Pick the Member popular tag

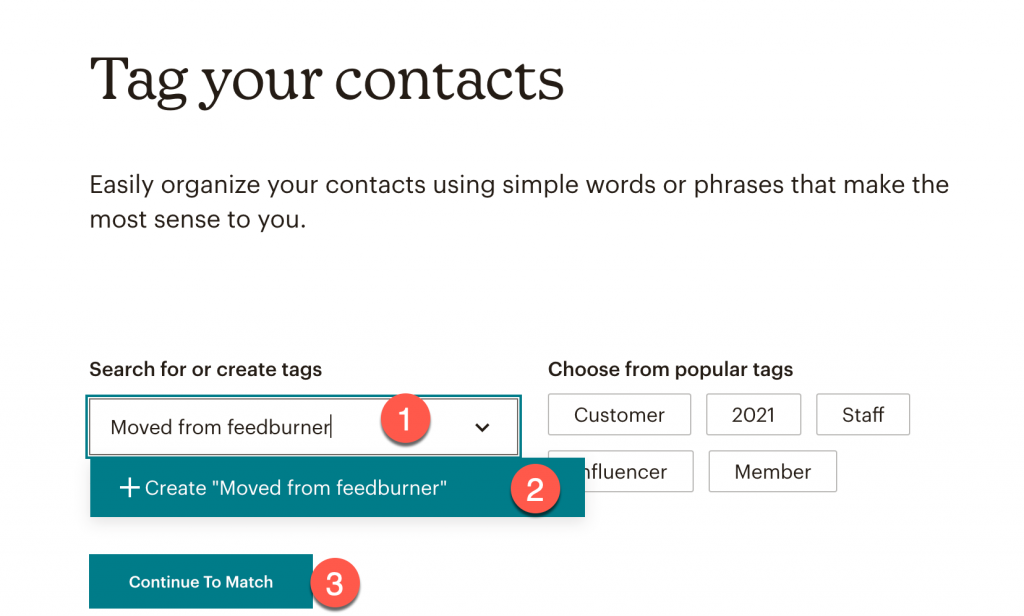click(773, 471)
